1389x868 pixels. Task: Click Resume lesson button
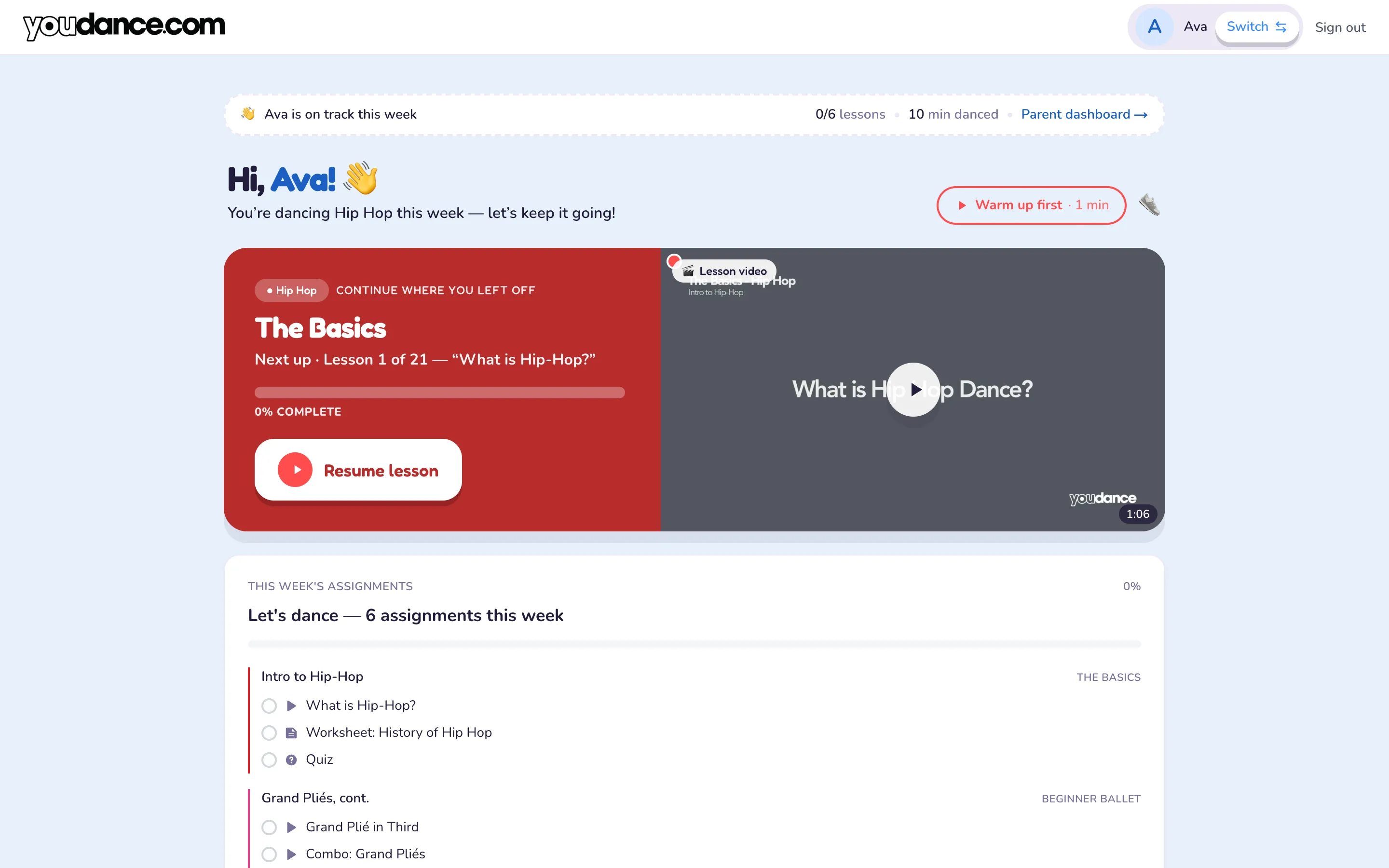358,470
